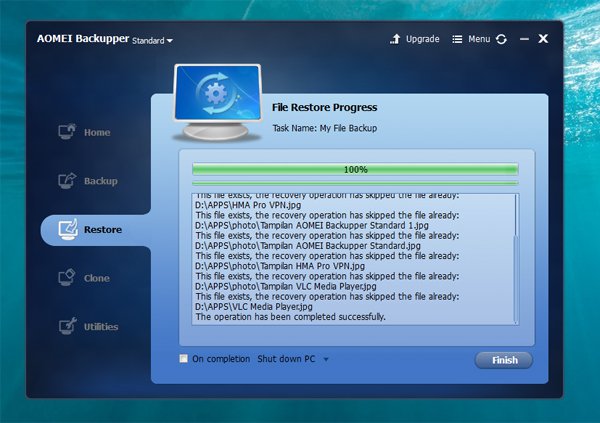Open the Menu text item
Viewport: 600px width, 423px height.
[479, 39]
